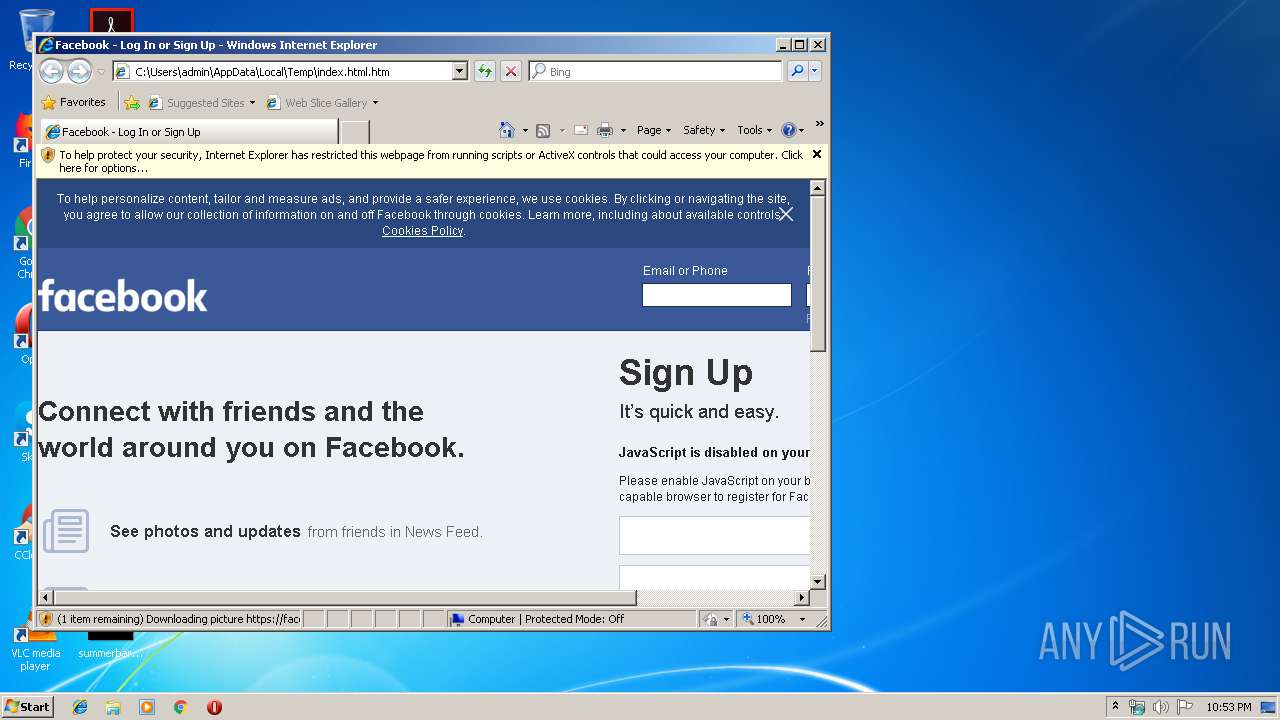Image resolution: width=1280 pixels, height=720 pixels.
Task: Click the first Sign Up text field
Action: [x=714, y=535]
